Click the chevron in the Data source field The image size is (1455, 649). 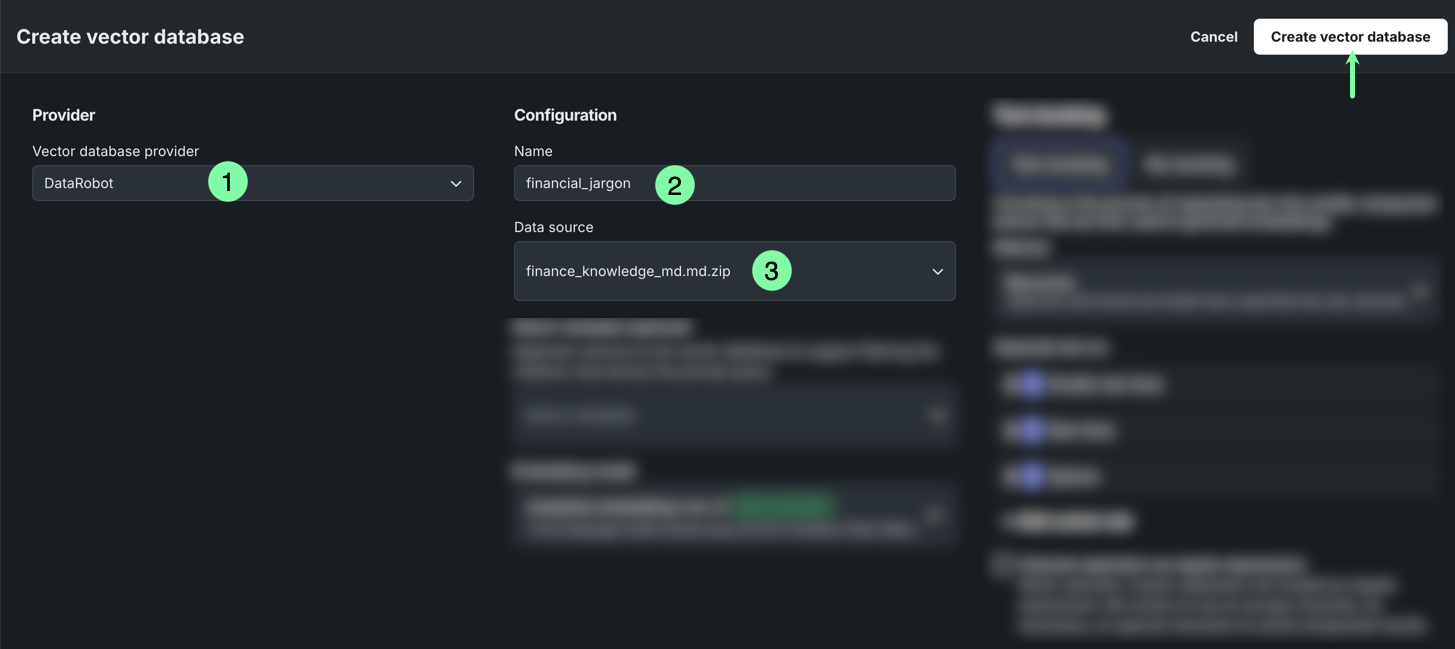937,272
